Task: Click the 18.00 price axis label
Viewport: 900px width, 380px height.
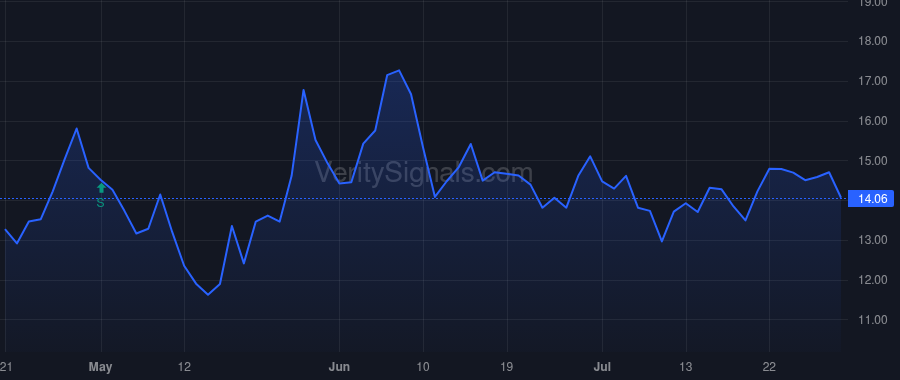Action: (x=872, y=41)
